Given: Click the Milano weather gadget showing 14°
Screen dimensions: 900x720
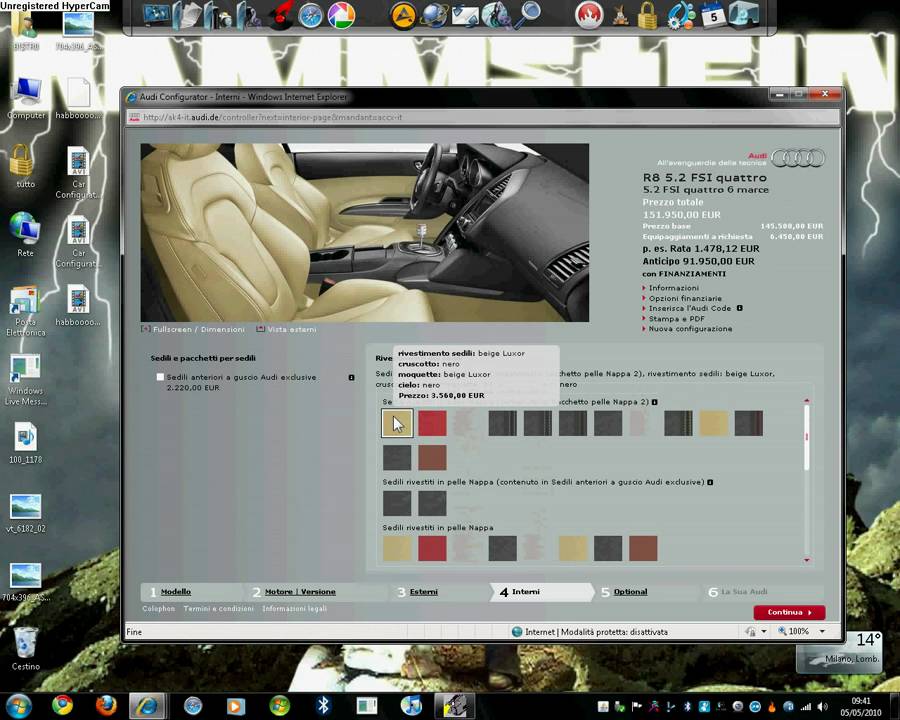Looking at the screenshot, I should [839, 651].
